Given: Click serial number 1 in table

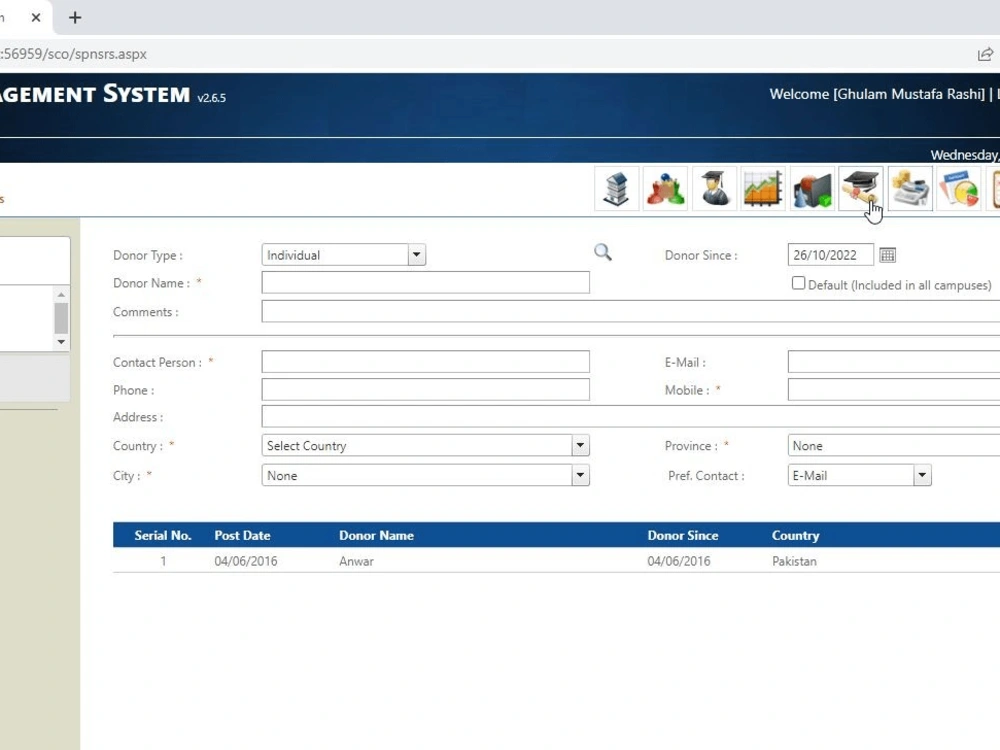Looking at the screenshot, I should click(x=163, y=561).
